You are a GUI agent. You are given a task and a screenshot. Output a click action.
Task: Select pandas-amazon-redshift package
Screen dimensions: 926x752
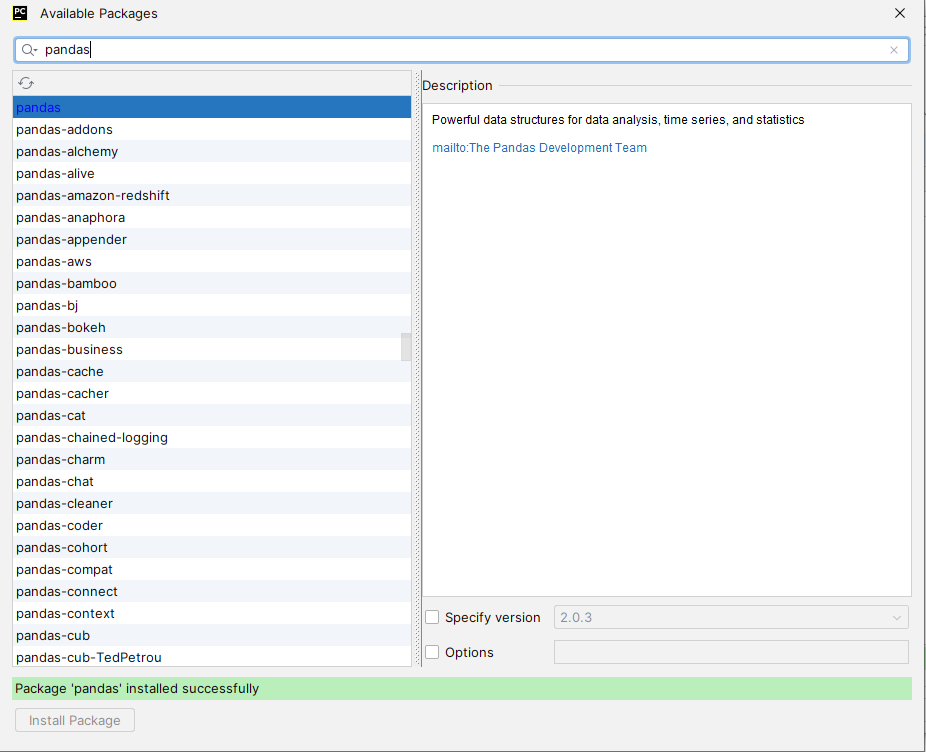[x=212, y=196]
